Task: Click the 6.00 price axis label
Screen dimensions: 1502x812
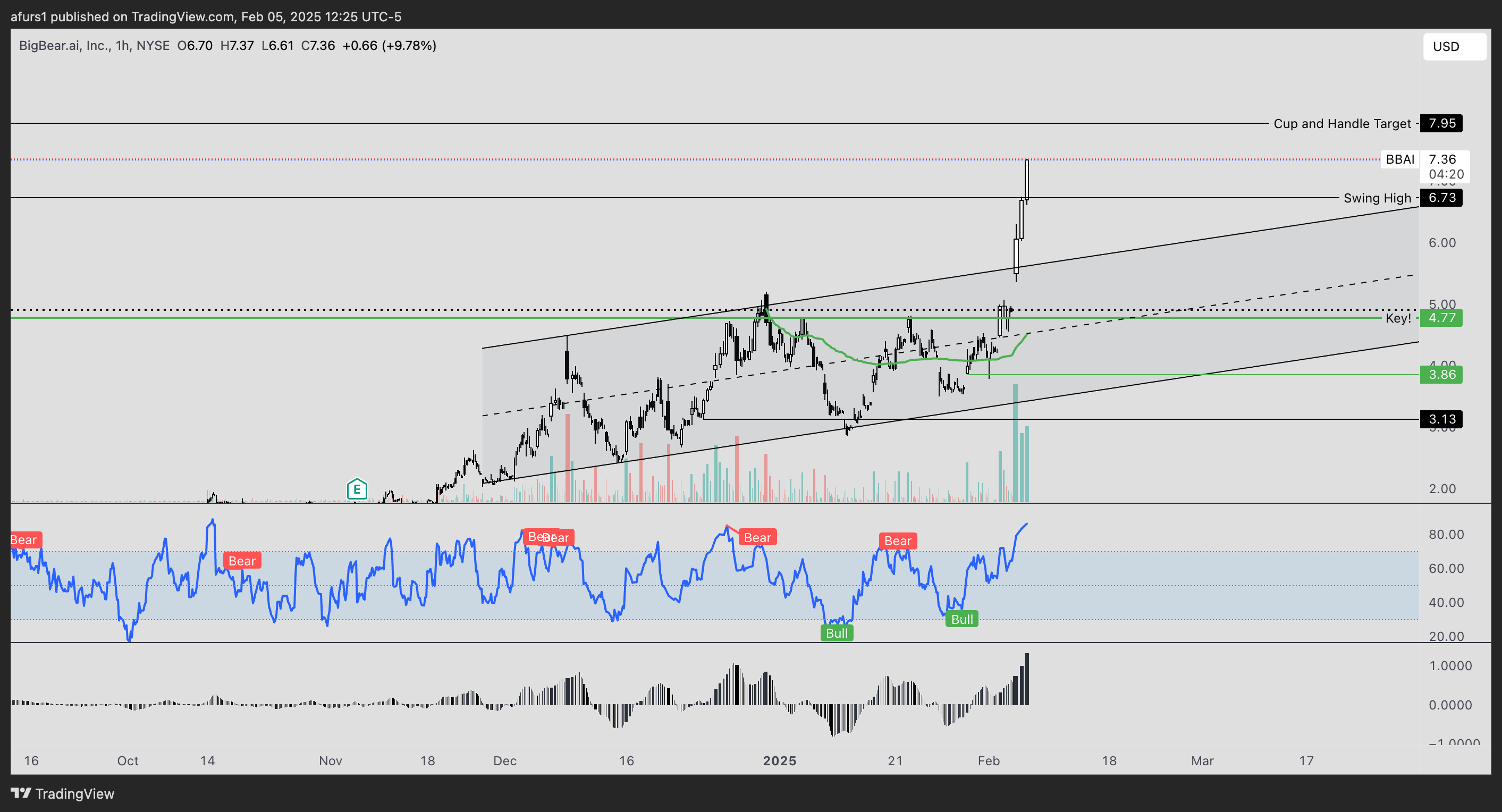Action: 1442,242
